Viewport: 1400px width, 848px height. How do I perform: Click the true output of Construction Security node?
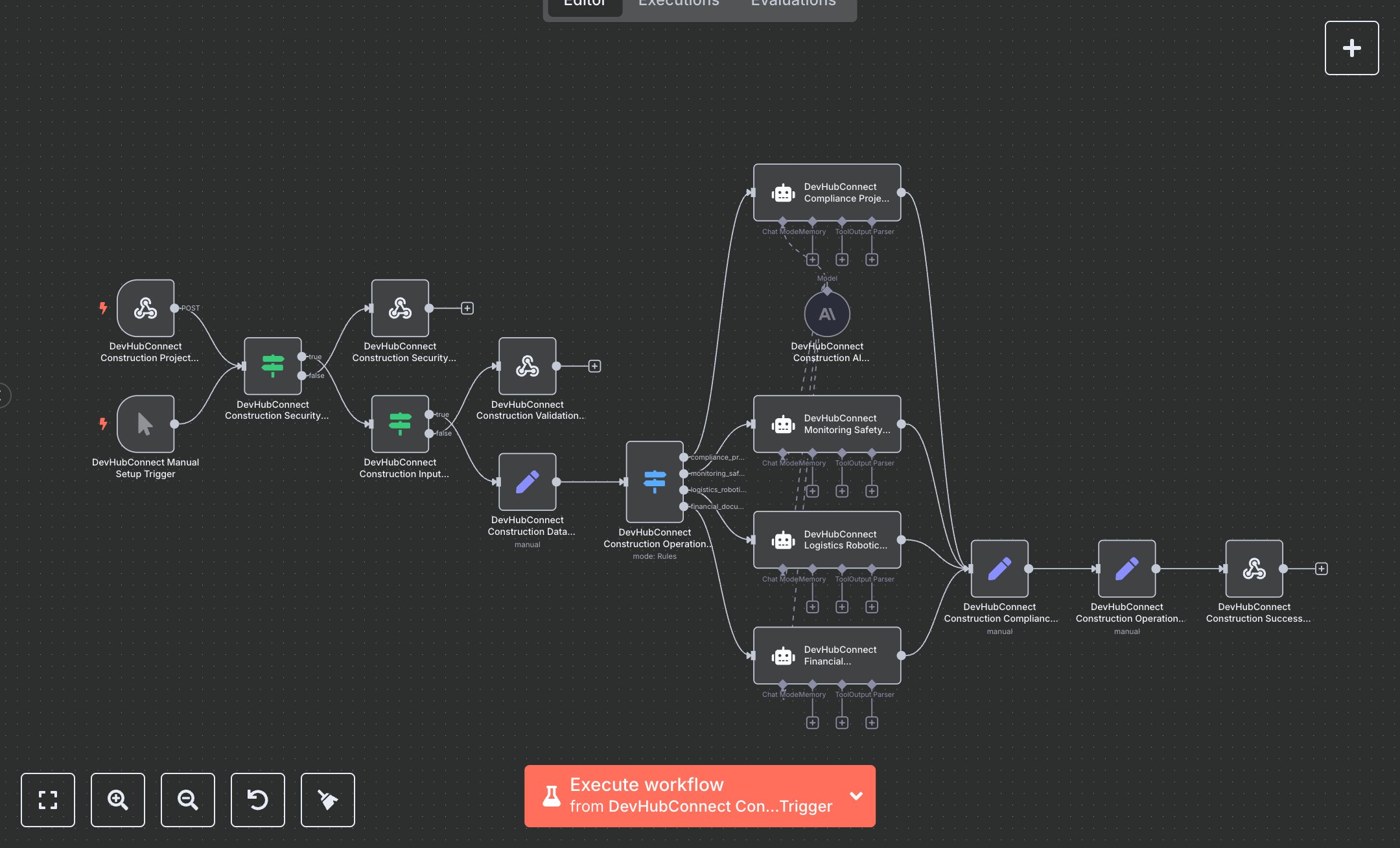point(302,357)
